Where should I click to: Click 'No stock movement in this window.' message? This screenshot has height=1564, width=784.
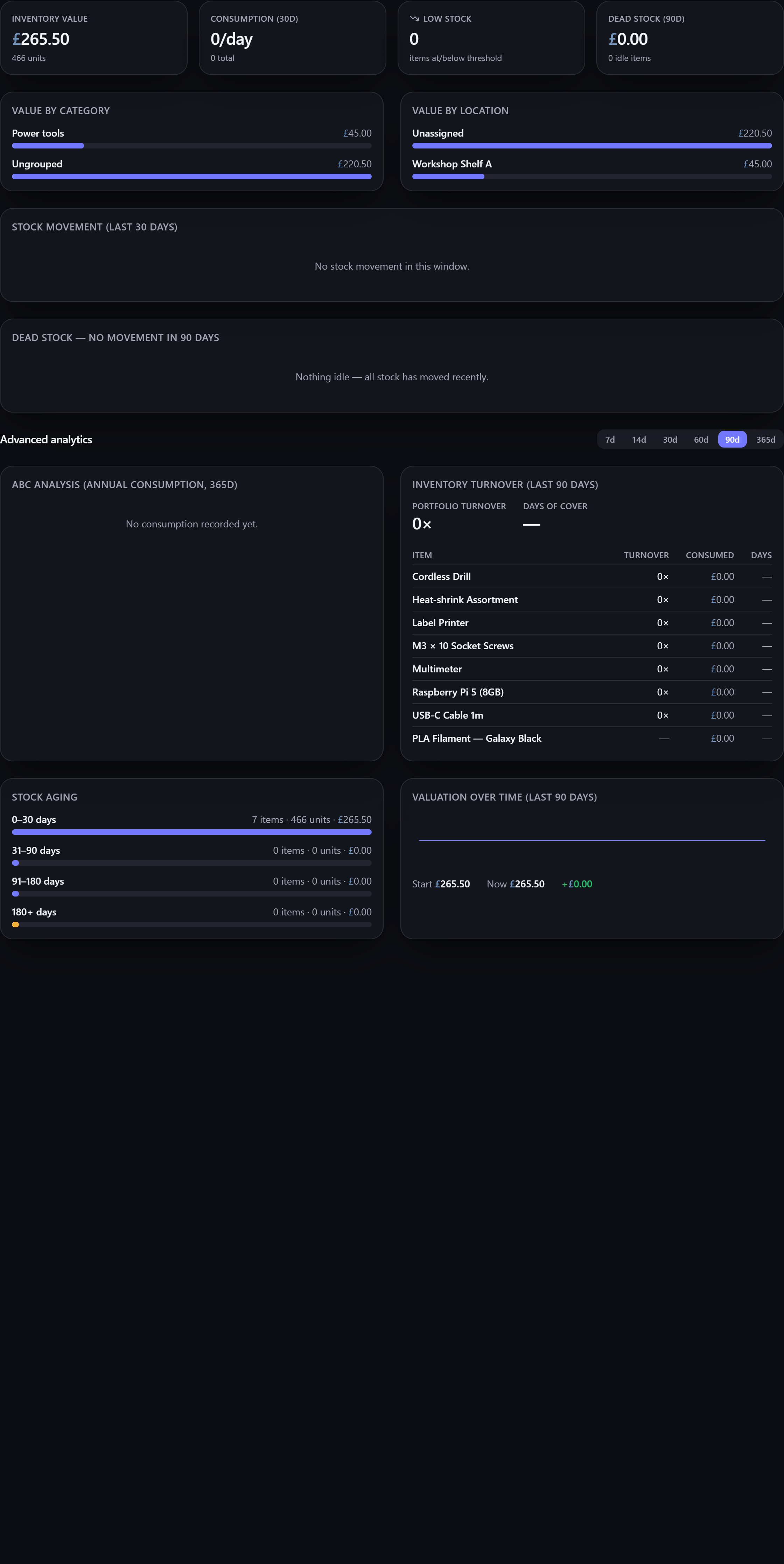pyautogui.click(x=392, y=267)
